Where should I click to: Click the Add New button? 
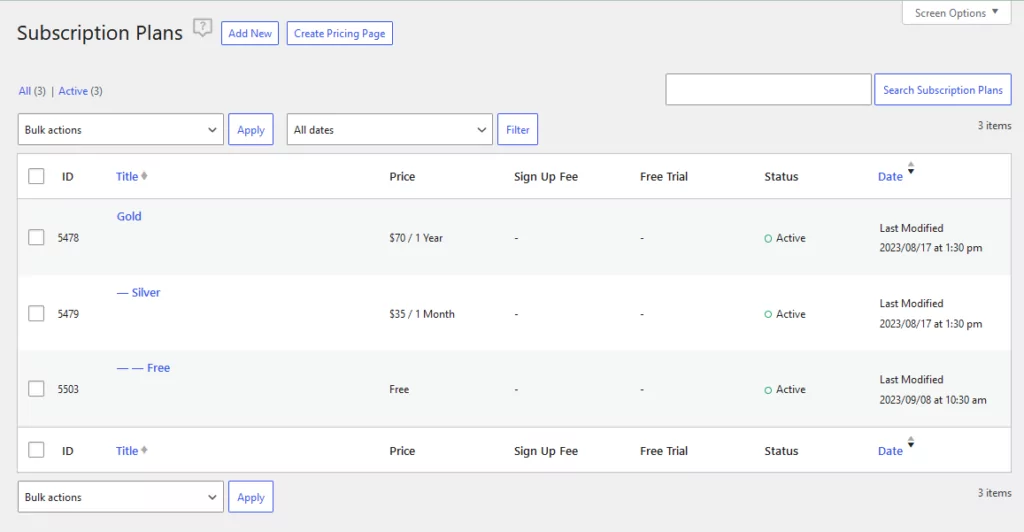coord(250,33)
